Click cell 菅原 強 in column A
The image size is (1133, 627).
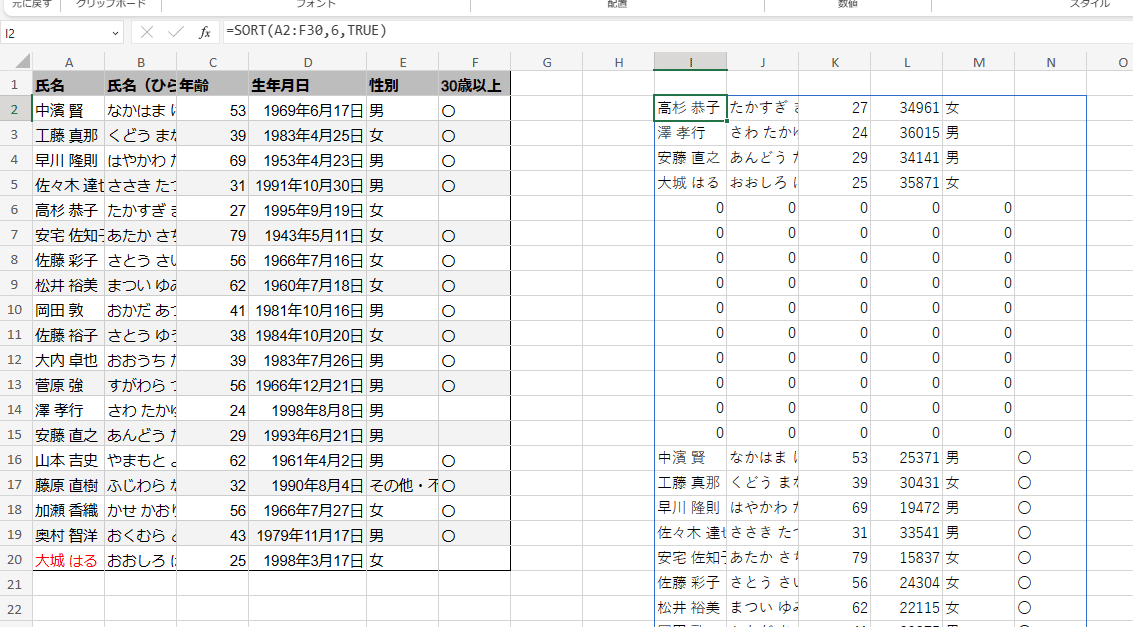coord(69,386)
